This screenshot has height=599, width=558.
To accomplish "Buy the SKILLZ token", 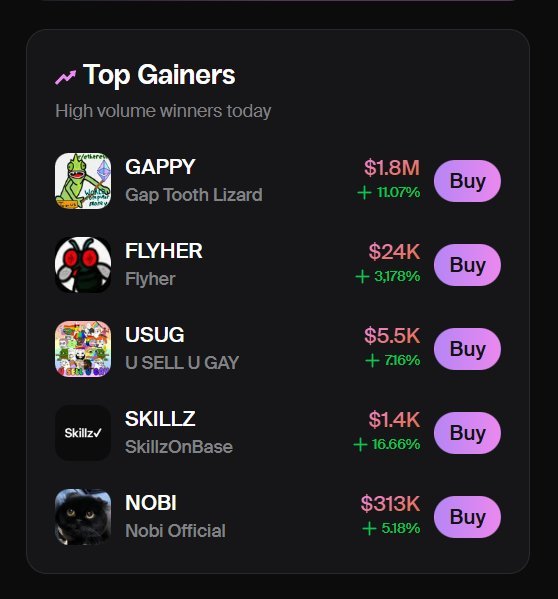I will (x=467, y=433).
